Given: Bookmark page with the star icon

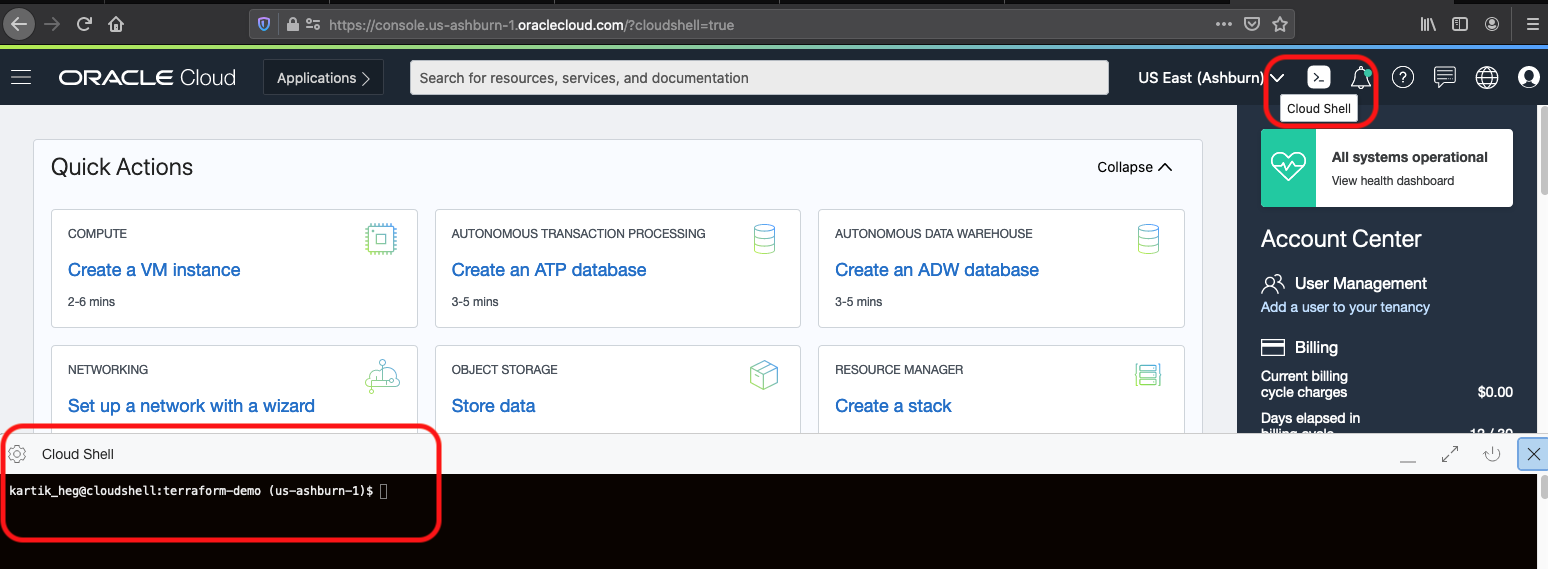Looking at the screenshot, I should [1280, 24].
